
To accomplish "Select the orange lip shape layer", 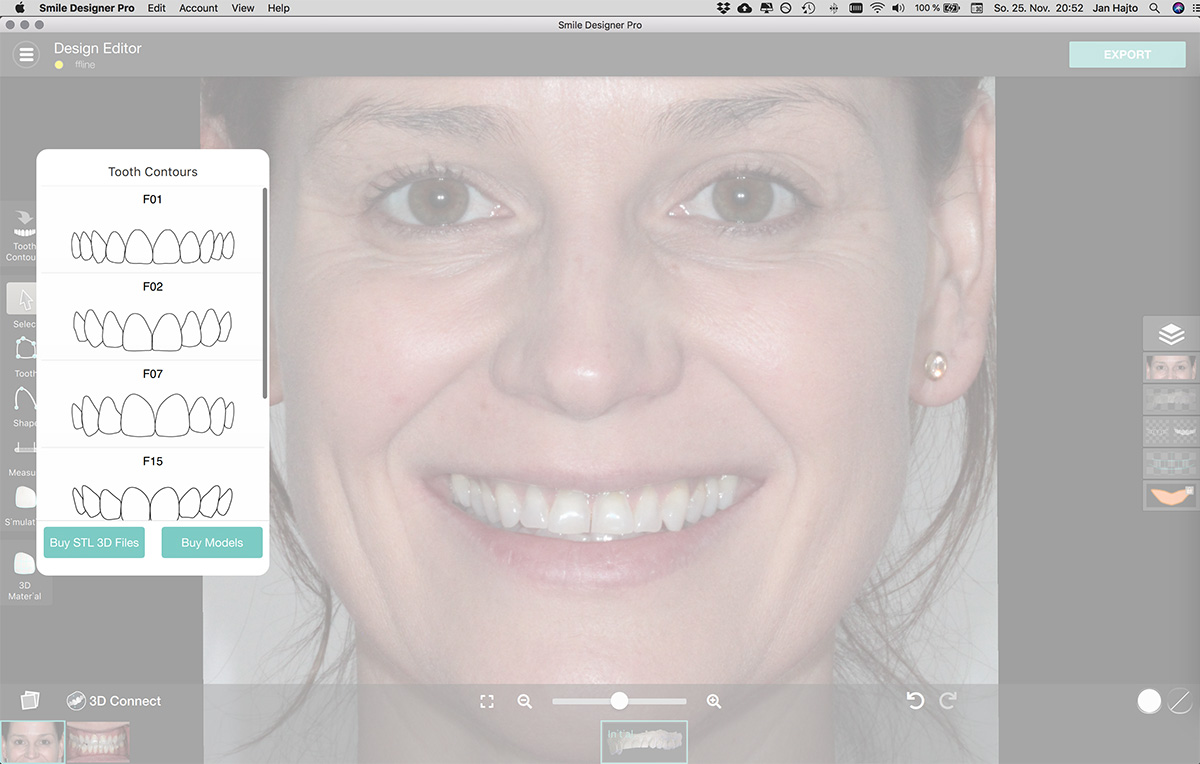I will coord(1171,495).
